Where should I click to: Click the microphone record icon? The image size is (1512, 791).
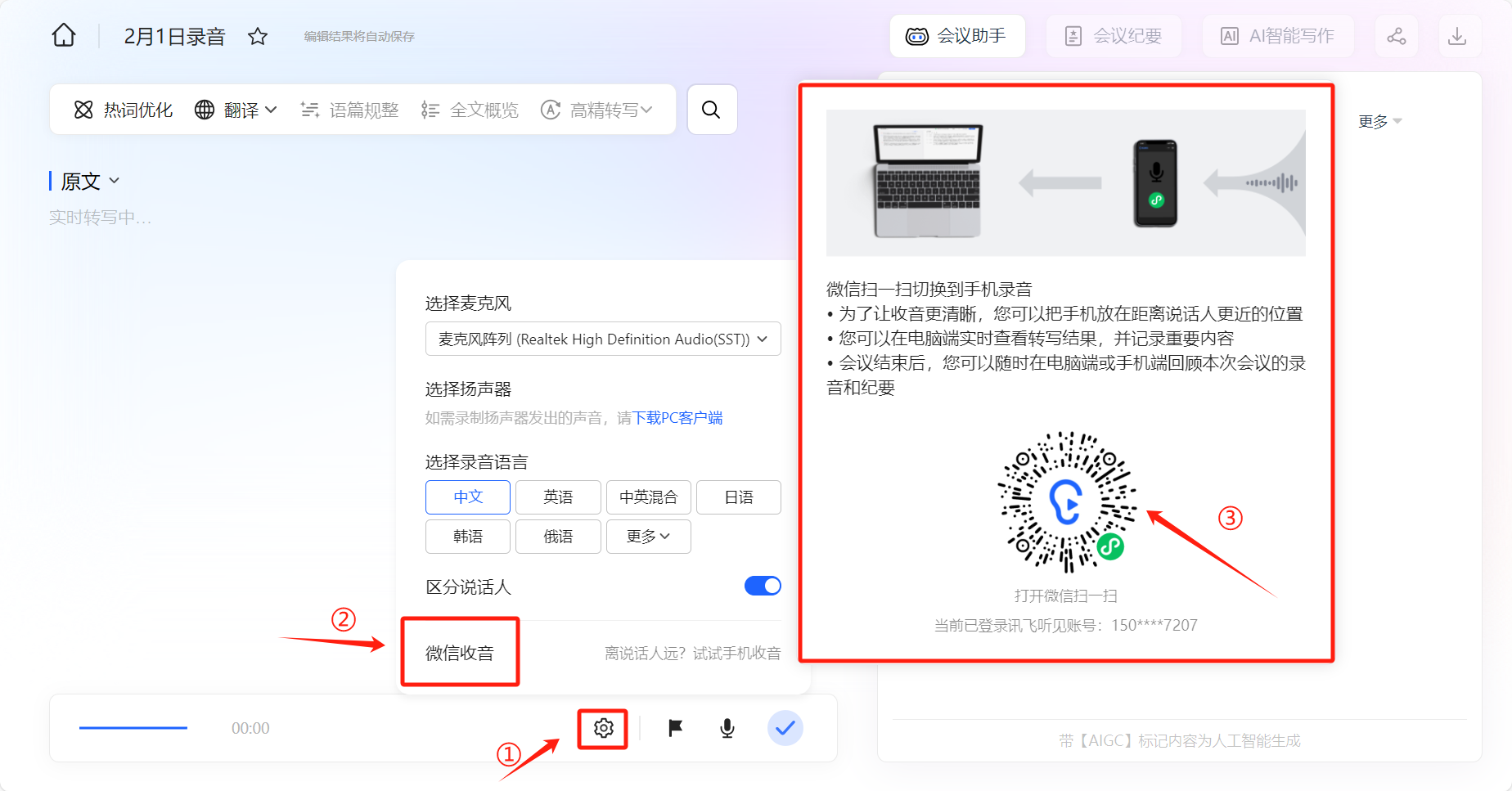(727, 728)
